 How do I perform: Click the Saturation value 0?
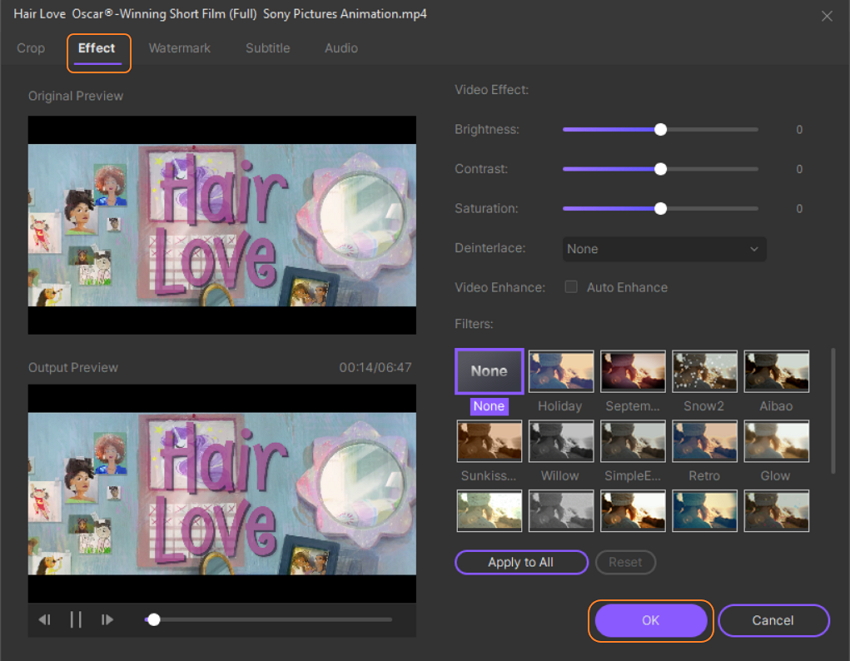coord(799,209)
